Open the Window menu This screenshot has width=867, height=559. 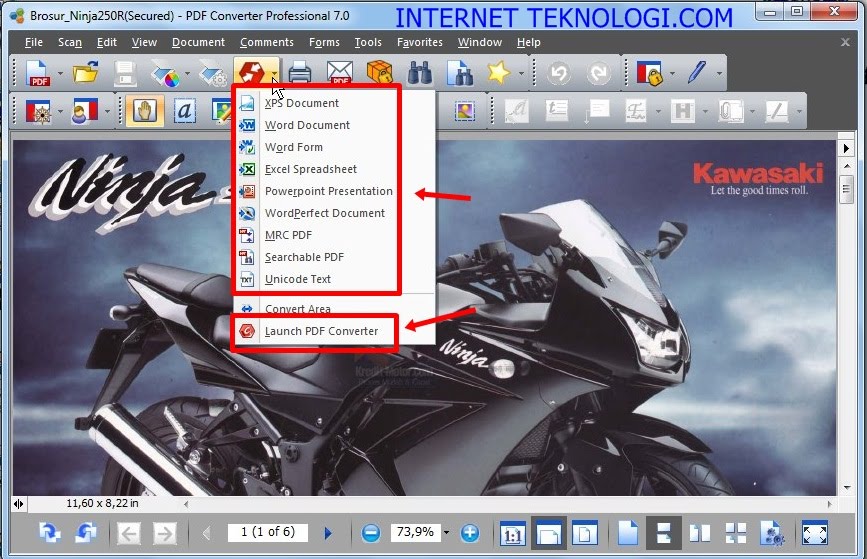[480, 42]
